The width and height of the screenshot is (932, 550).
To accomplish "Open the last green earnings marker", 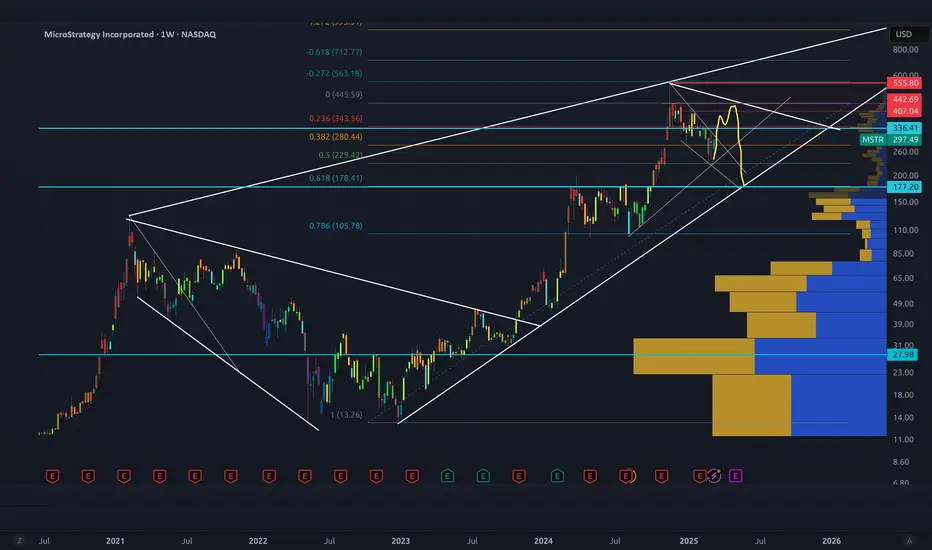I will pyautogui.click(x=557, y=476).
